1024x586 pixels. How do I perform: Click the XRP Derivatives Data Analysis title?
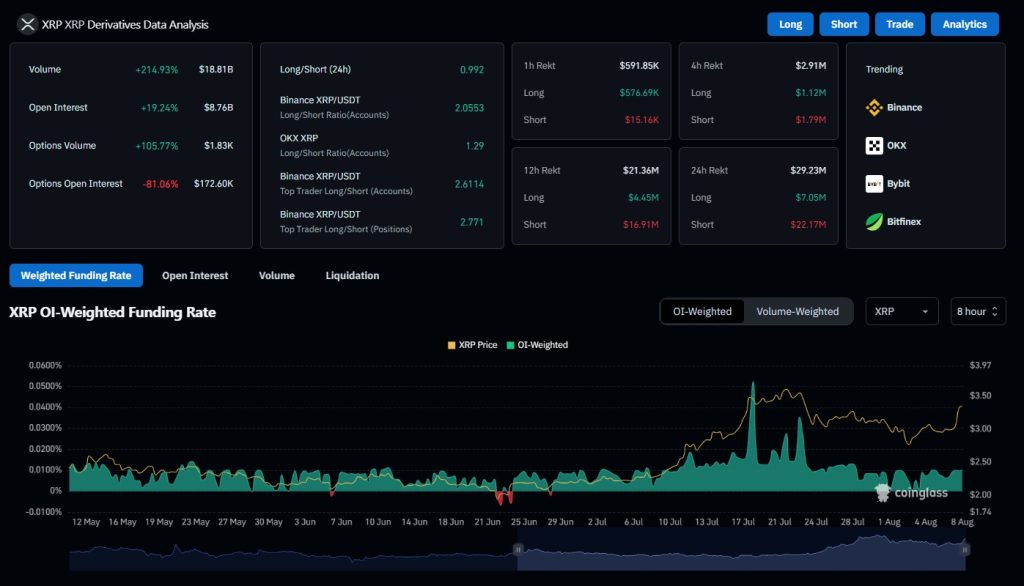point(125,25)
